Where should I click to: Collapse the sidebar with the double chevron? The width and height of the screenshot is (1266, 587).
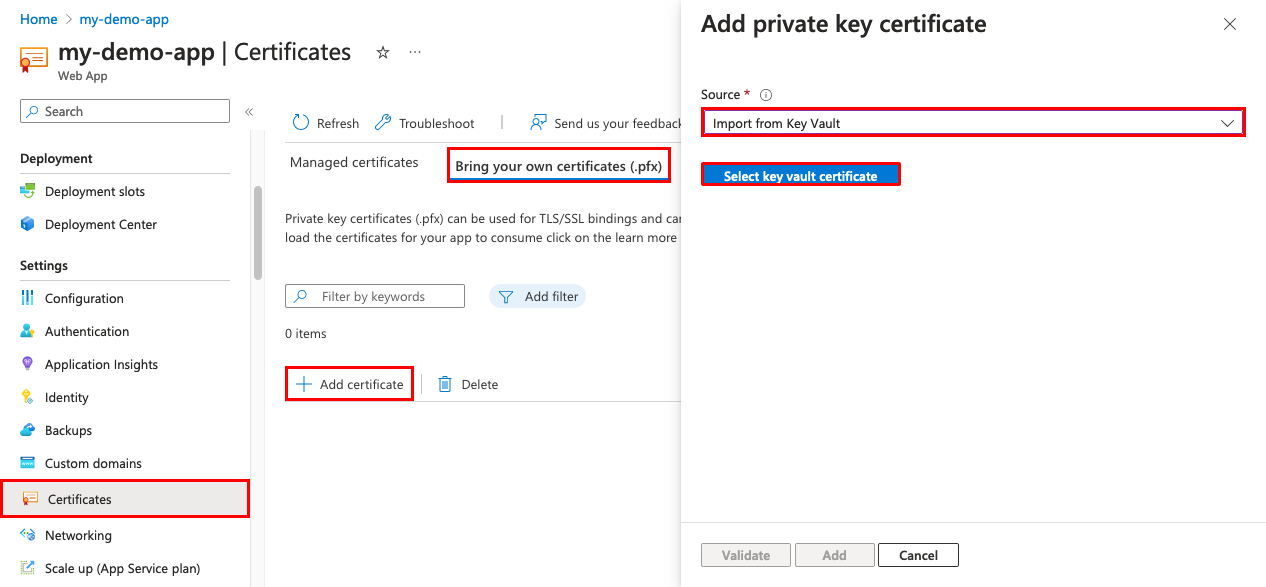coord(249,112)
